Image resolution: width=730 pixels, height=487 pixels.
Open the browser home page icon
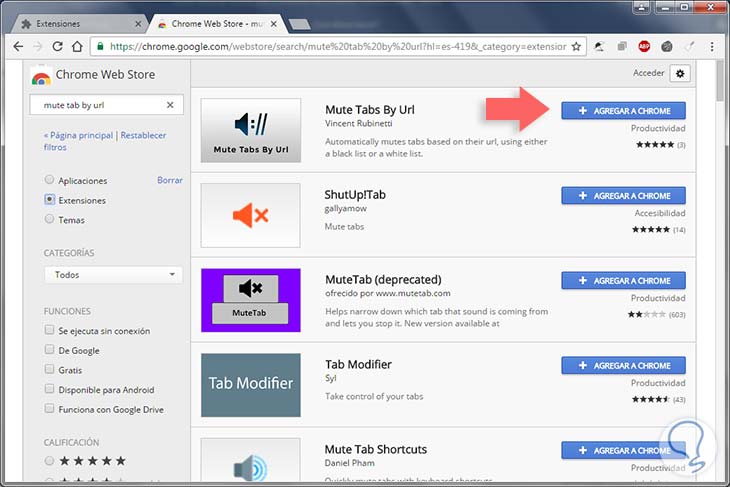point(77,47)
